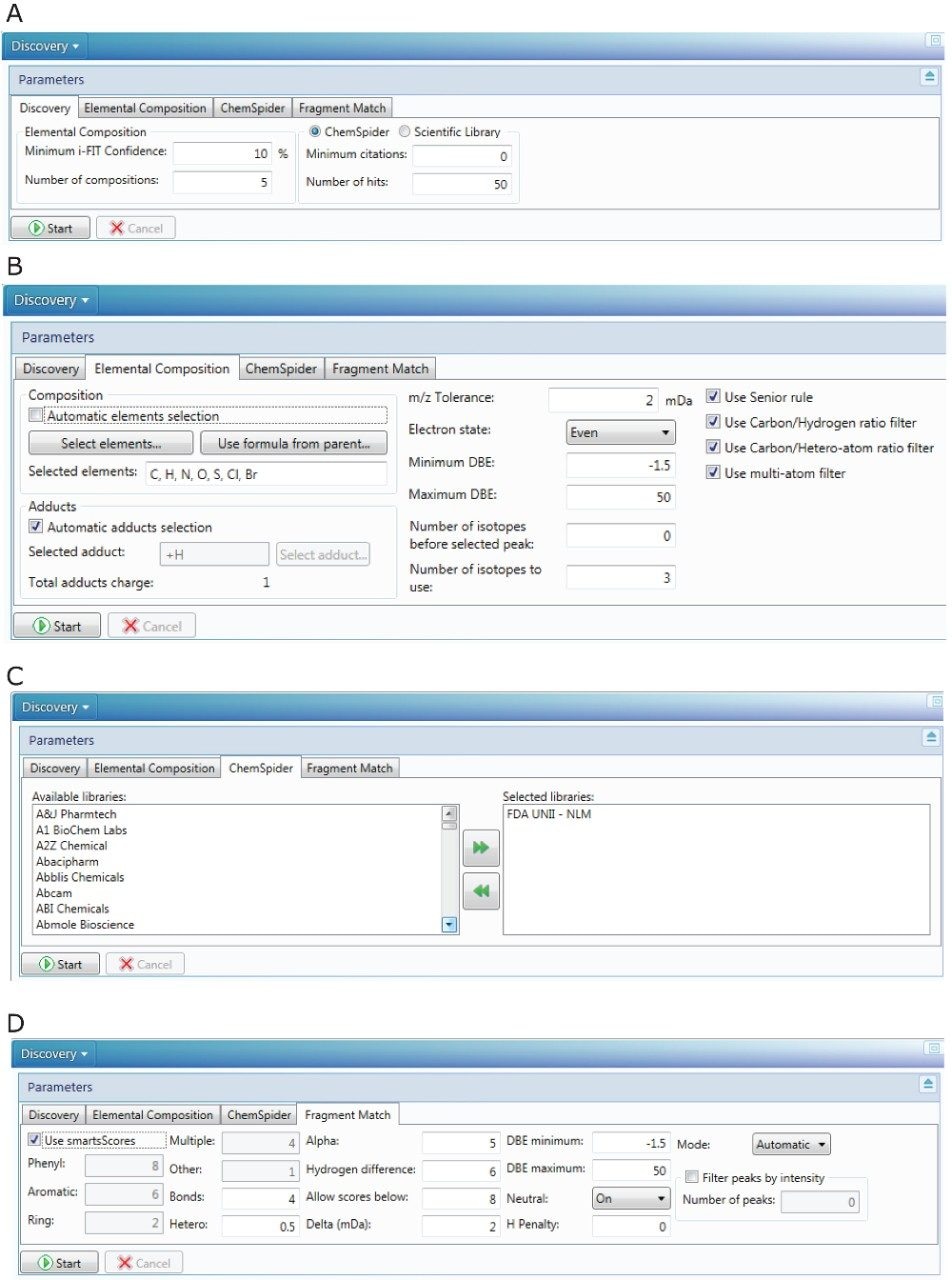Switch to ChemSpider tab in panel A
The height and width of the screenshot is (1280, 952).
pyautogui.click(x=253, y=108)
